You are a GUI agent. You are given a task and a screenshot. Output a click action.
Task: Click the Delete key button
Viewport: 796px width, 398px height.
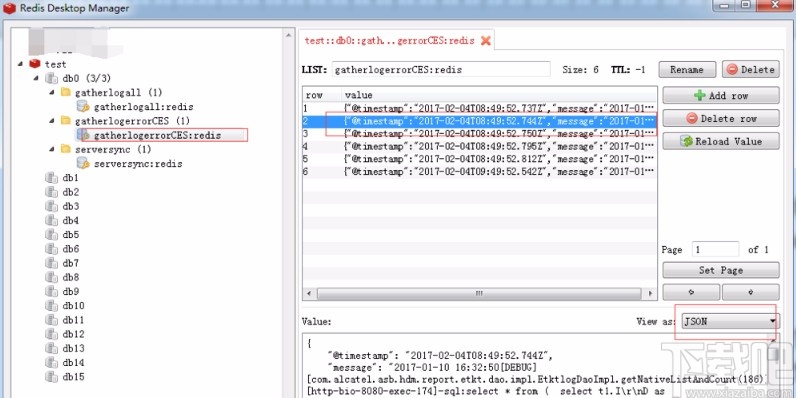(751, 70)
